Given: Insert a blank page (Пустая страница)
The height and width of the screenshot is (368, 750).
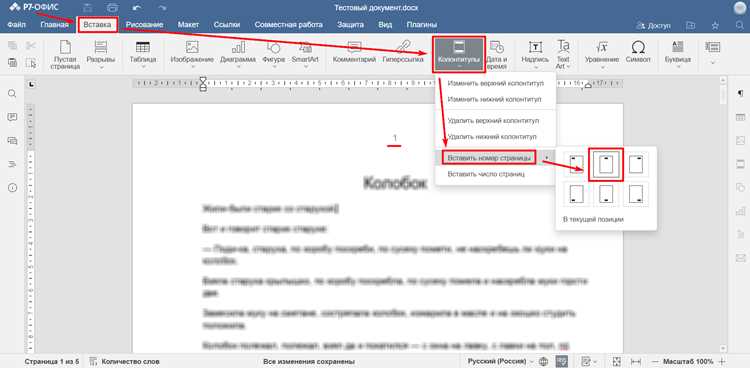Looking at the screenshot, I should click(x=65, y=55).
